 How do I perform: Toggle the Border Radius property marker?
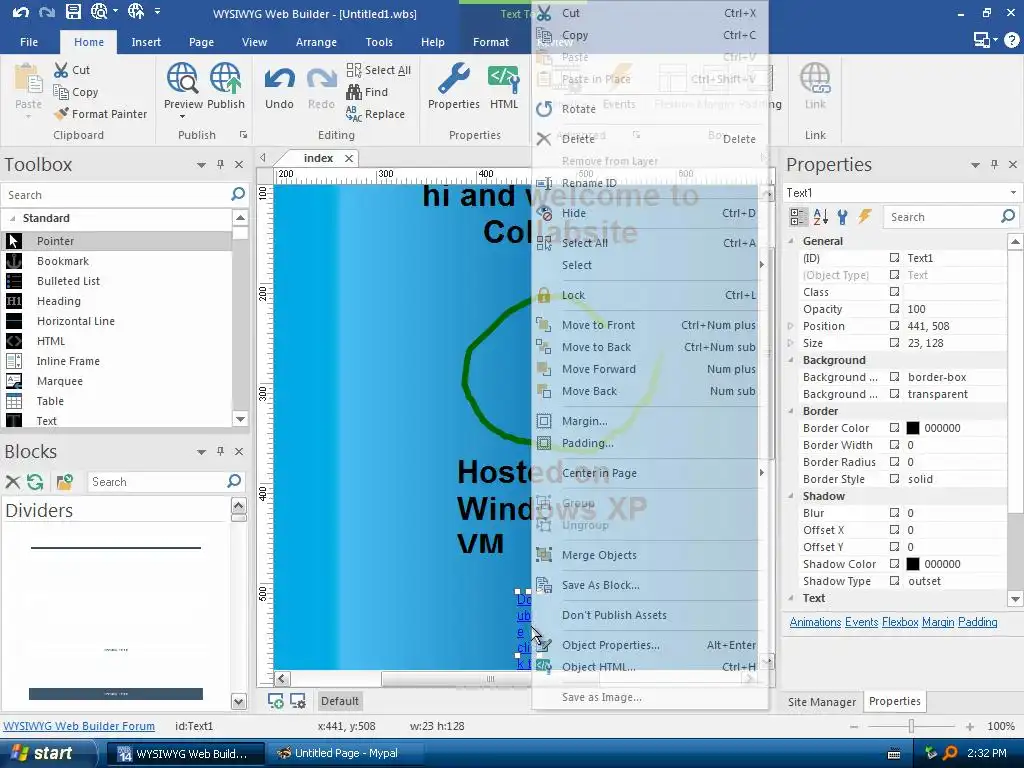pos(894,462)
